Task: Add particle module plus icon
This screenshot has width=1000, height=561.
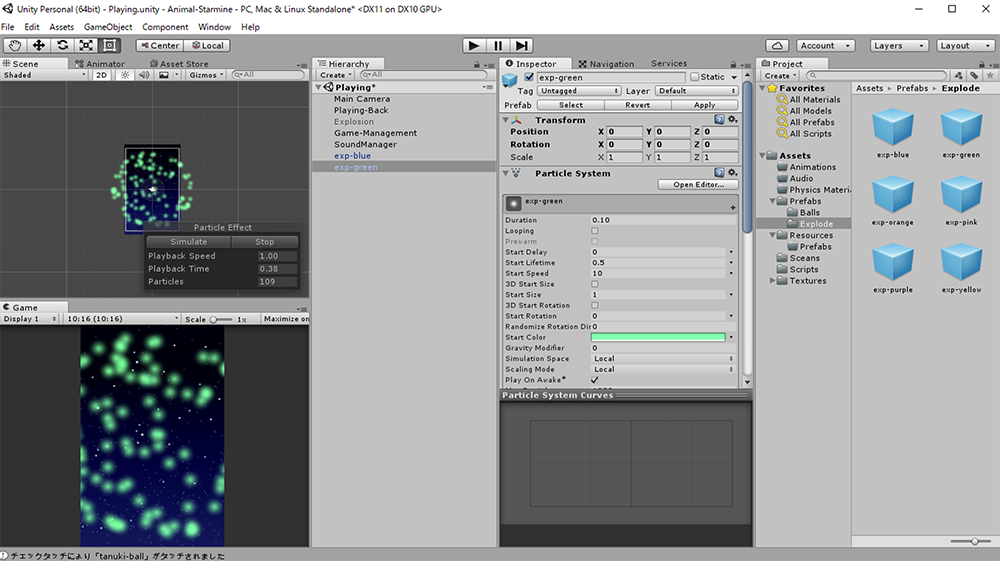Action: click(x=733, y=207)
